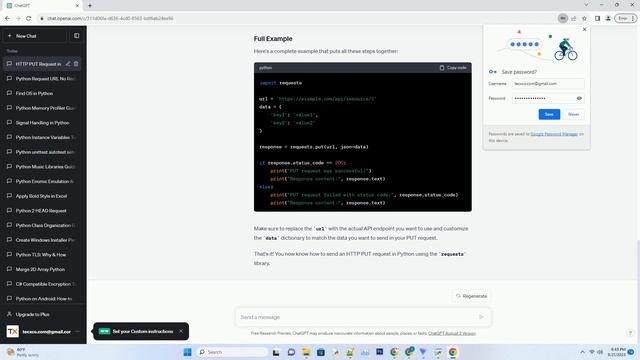The image size is (640, 360).
Task: Open Python on Android chat
Action: coord(42,299)
